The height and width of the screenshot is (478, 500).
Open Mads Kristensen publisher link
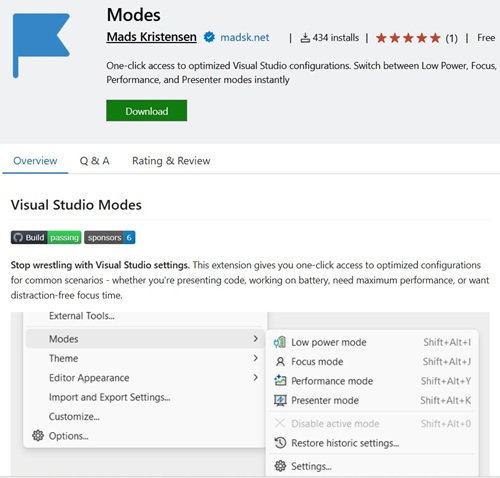point(151,37)
